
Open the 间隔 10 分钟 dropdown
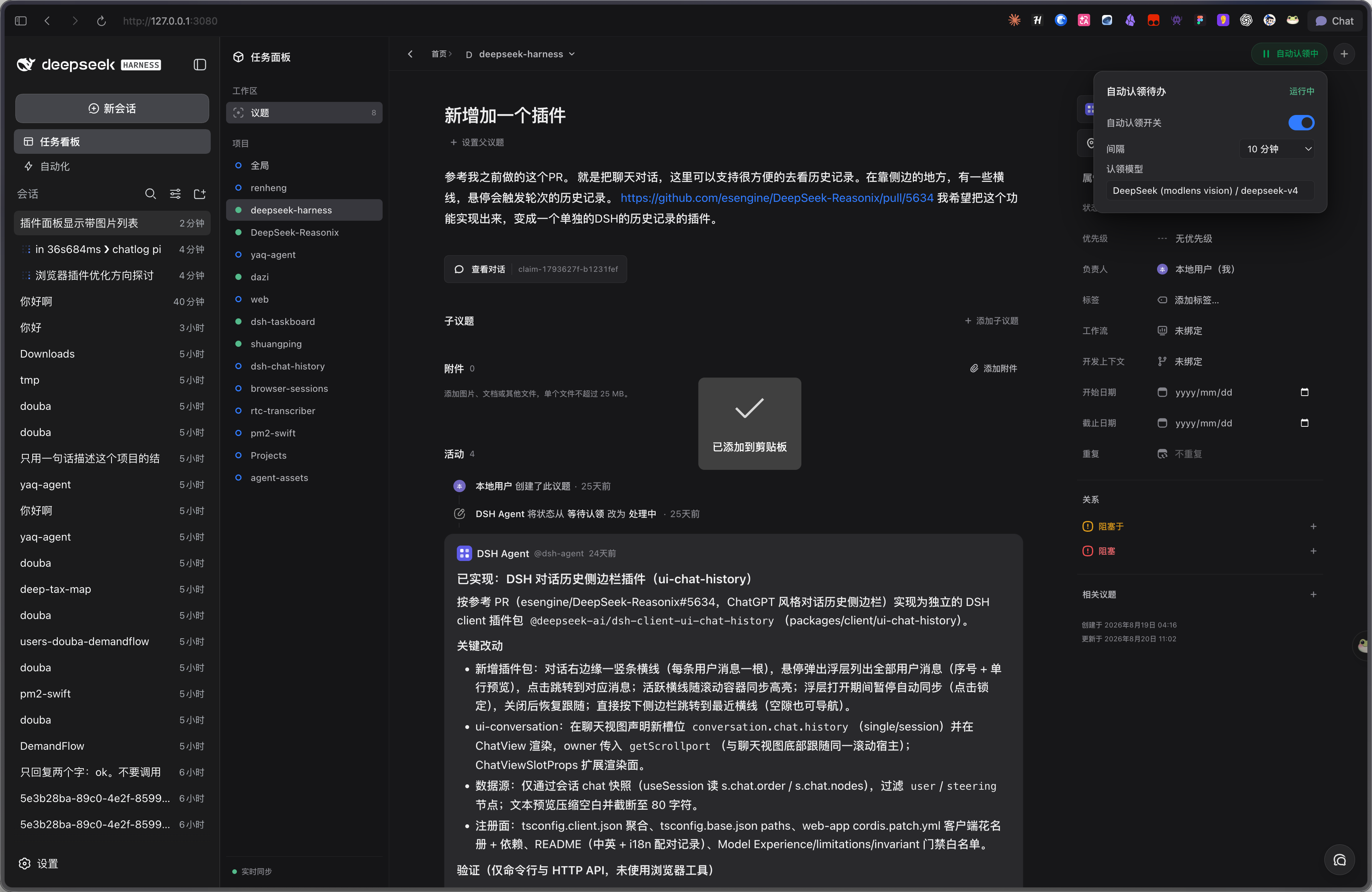tap(1277, 149)
